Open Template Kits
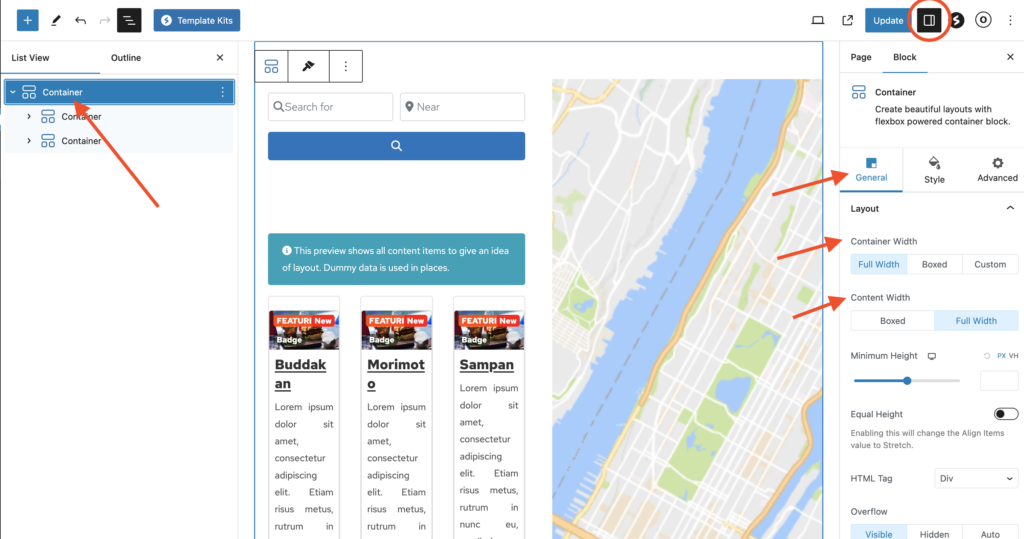 197,20
